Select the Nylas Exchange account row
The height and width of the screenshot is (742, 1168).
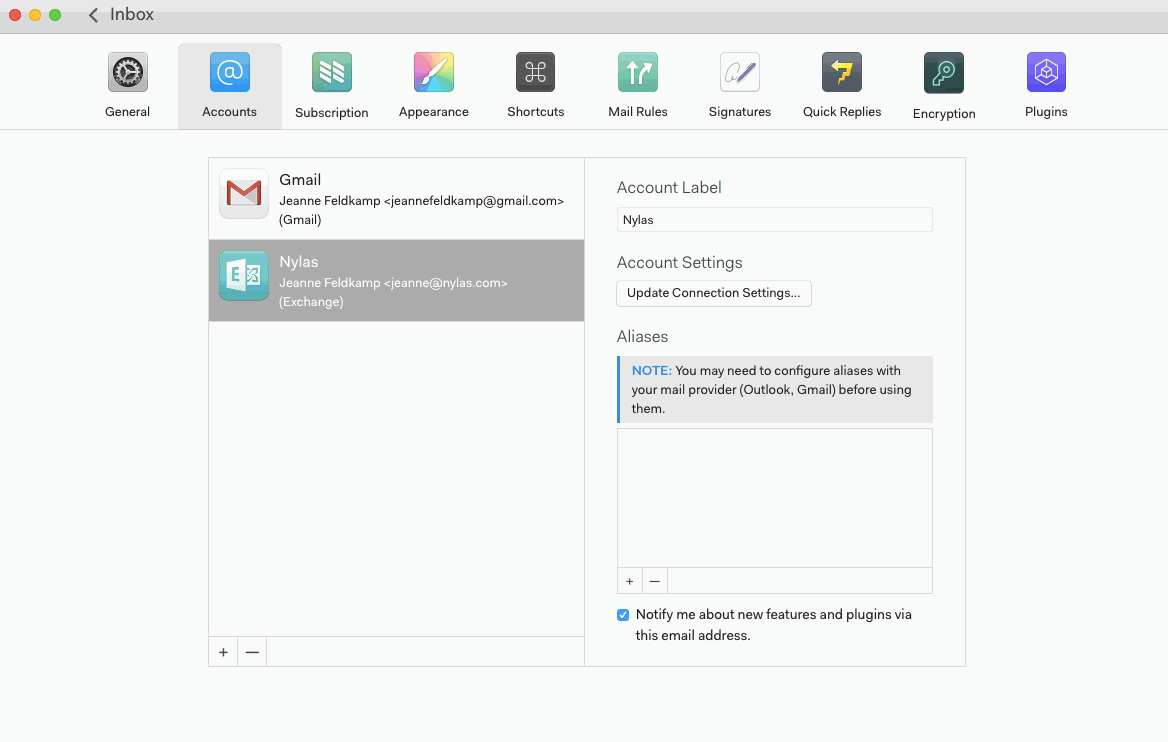coord(396,281)
